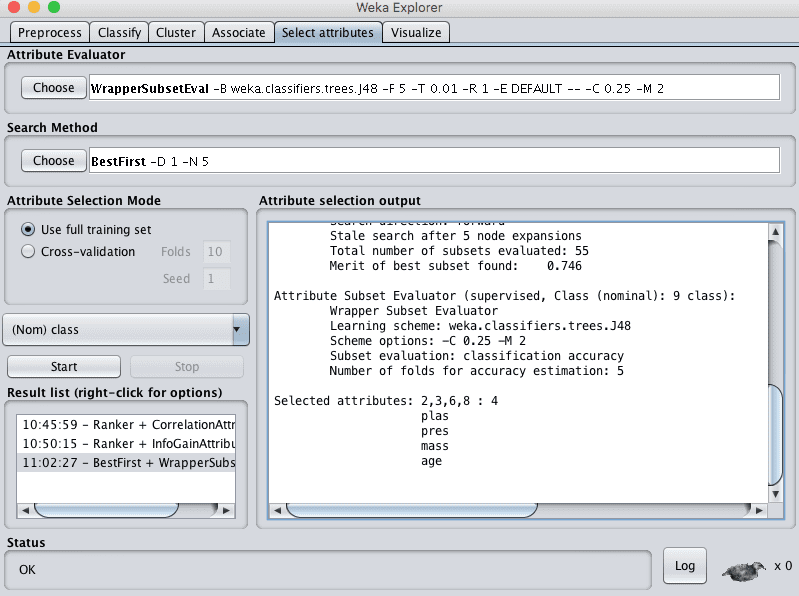This screenshot has width=799, height=596.
Task: Click the 'Wrapper Subset Evaluator' output line
Action: tap(414, 311)
